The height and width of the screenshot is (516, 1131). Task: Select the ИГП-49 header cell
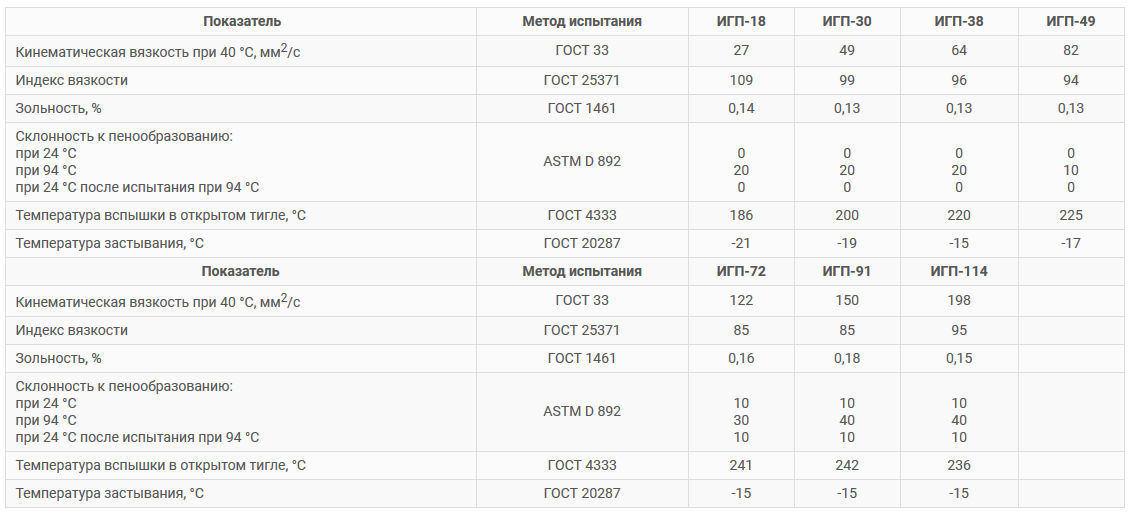coord(1070,22)
